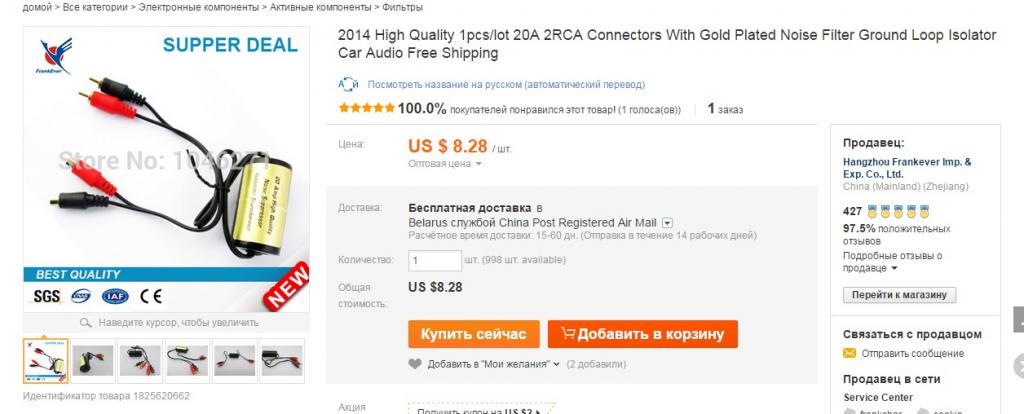Screen dimensions: 1024x414
Task: Click the FrankEver logo on the product image
Action: point(53,60)
